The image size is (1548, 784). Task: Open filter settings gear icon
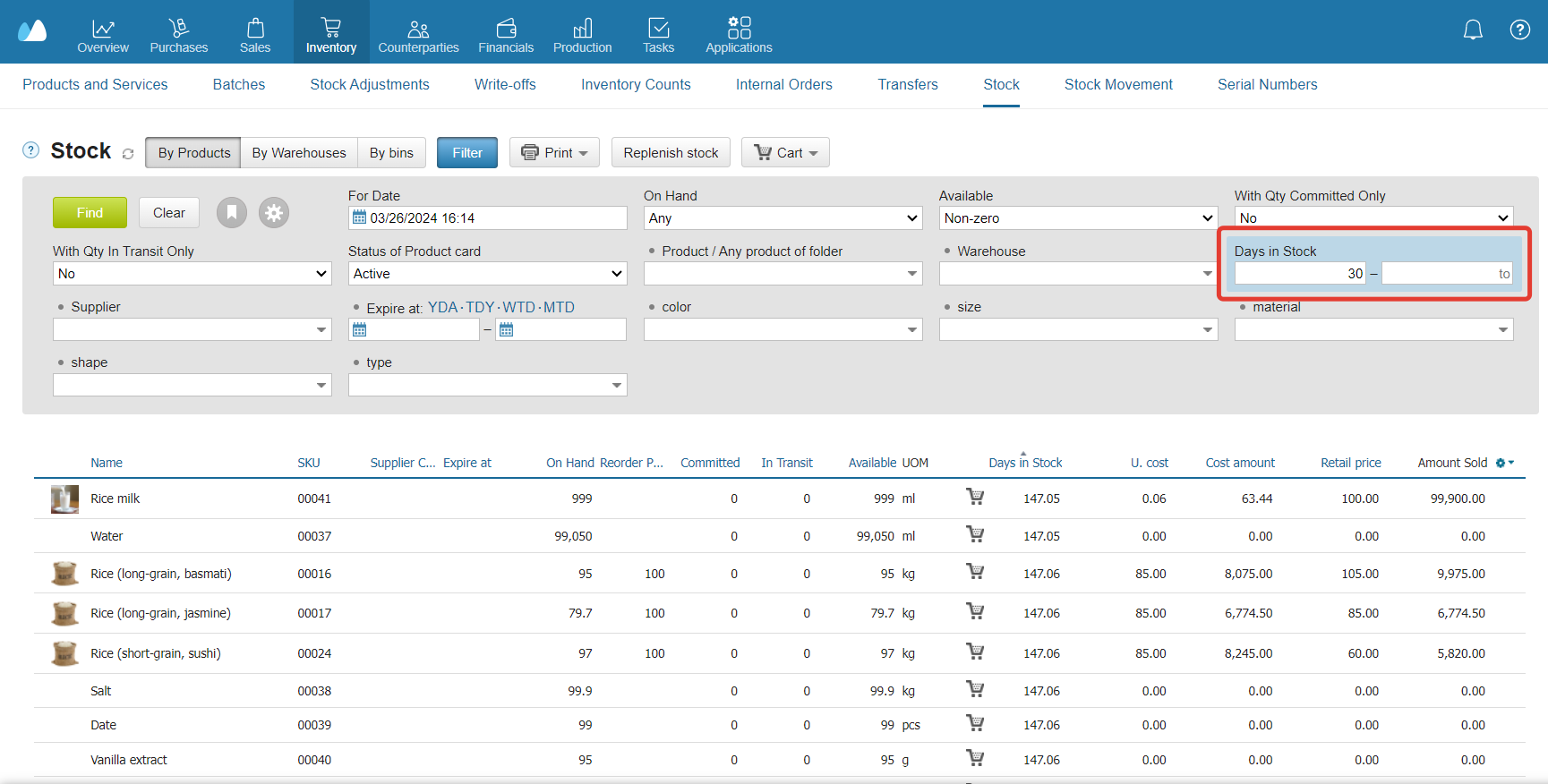coord(274,213)
